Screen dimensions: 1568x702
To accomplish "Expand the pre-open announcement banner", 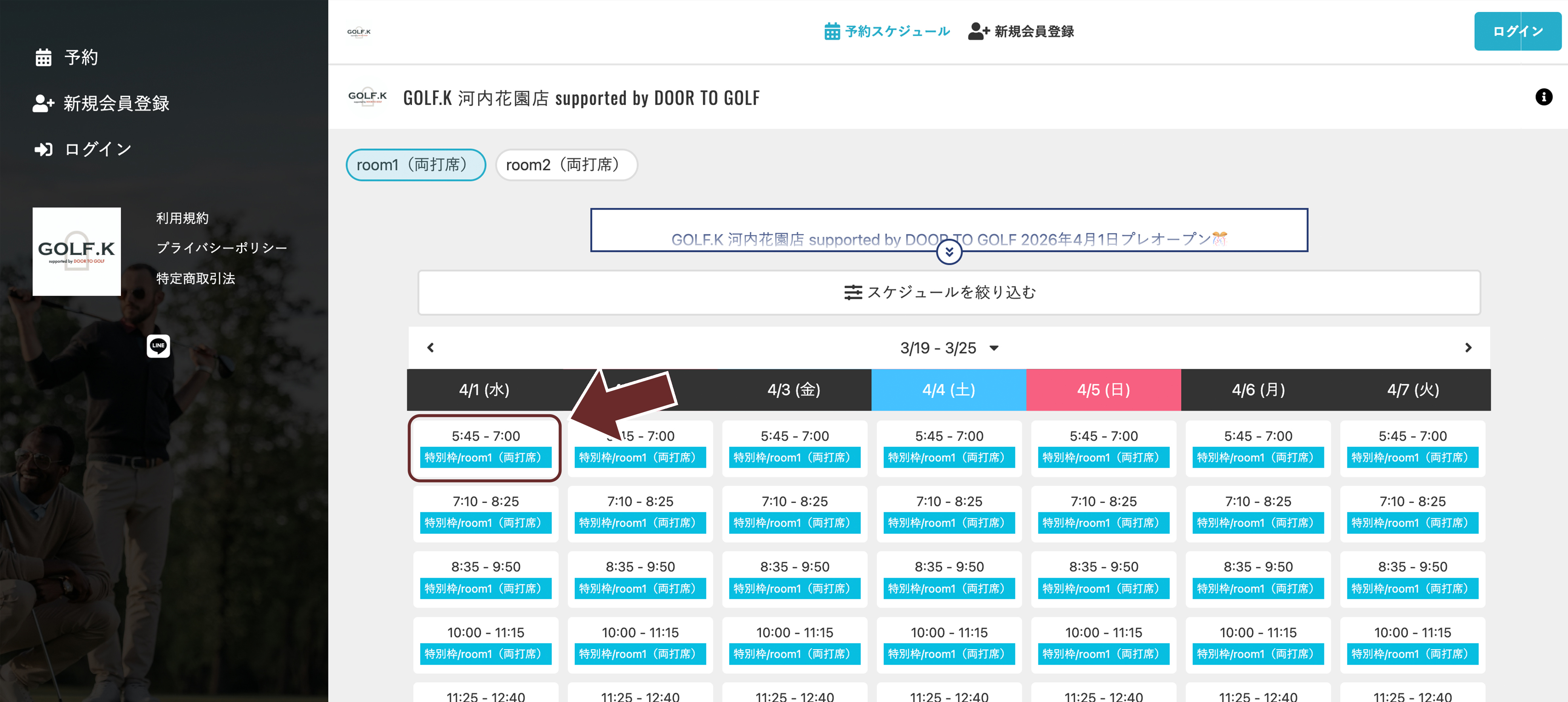I will (x=949, y=252).
